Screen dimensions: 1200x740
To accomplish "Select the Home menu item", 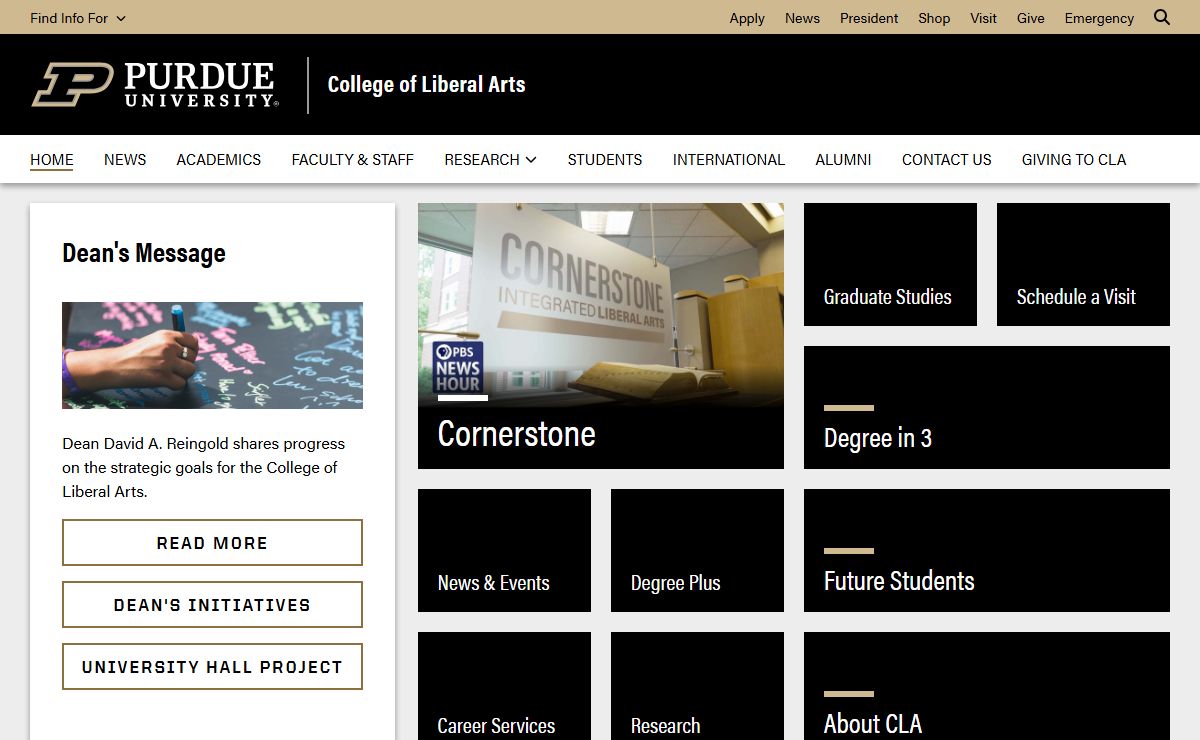I will tap(52, 160).
